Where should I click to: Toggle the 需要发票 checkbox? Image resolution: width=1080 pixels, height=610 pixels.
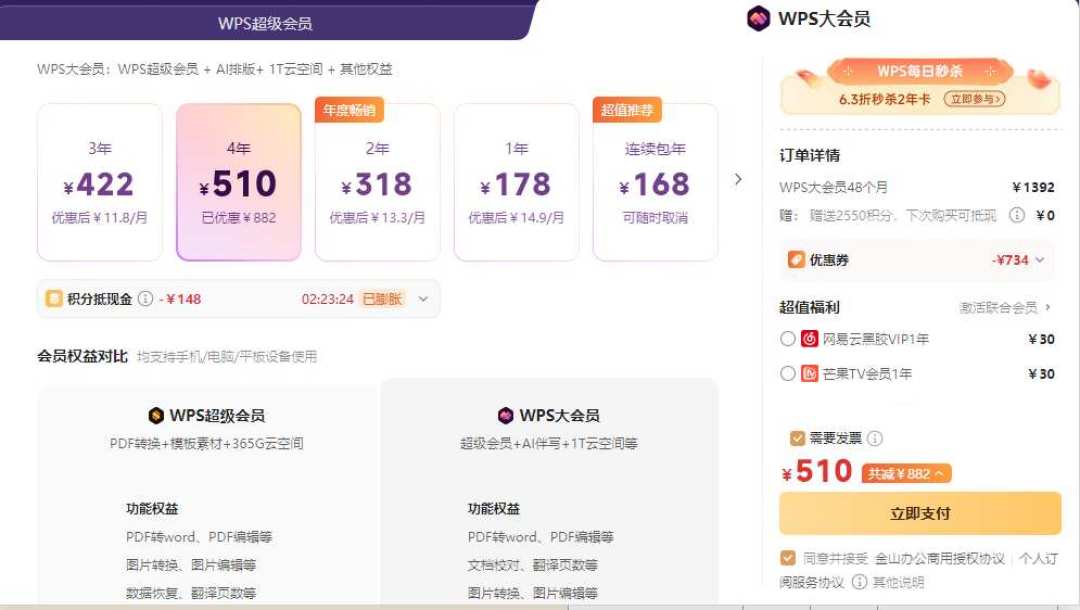point(797,438)
